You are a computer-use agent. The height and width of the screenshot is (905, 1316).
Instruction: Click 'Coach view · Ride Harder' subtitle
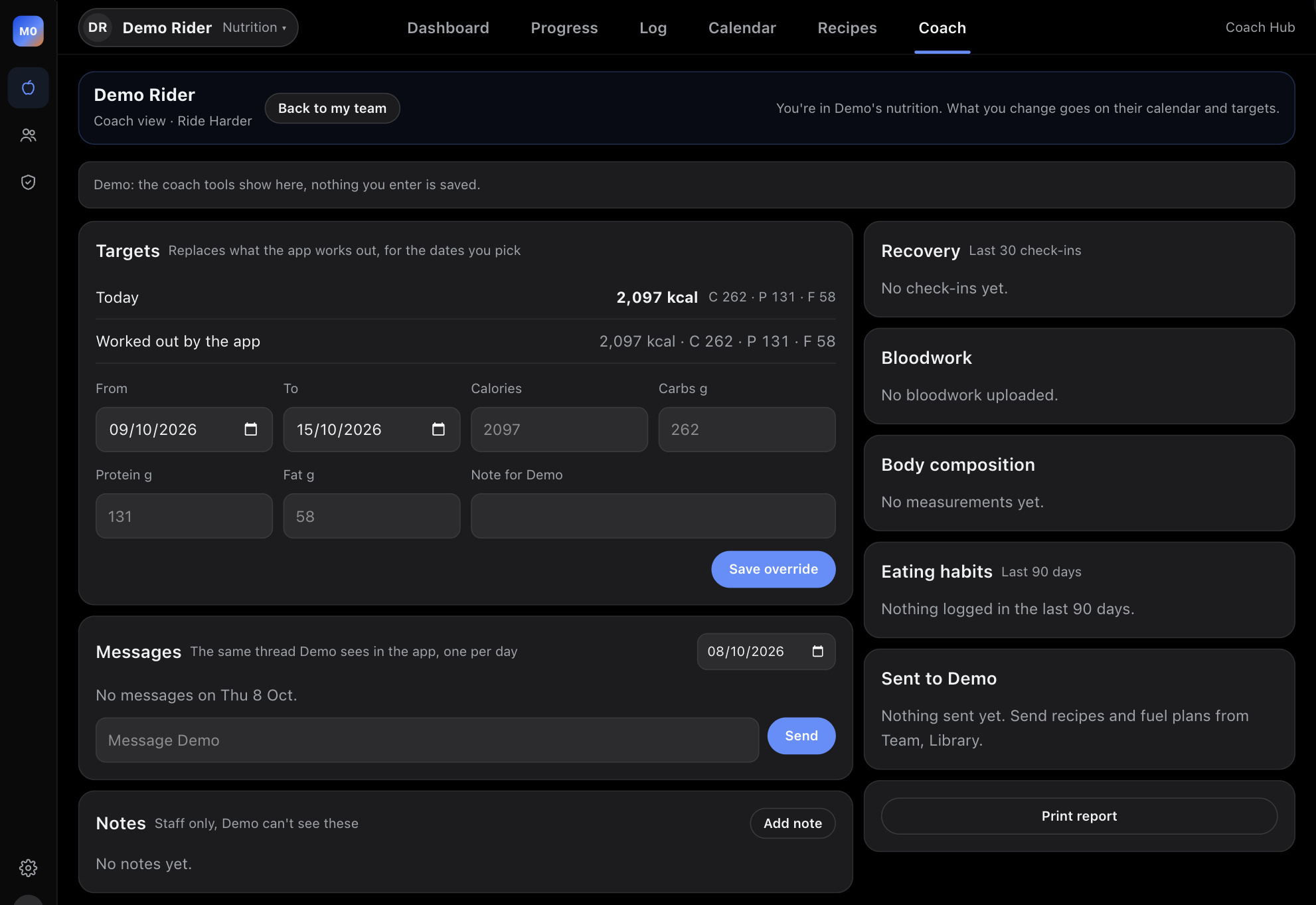[x=173, y=121]
